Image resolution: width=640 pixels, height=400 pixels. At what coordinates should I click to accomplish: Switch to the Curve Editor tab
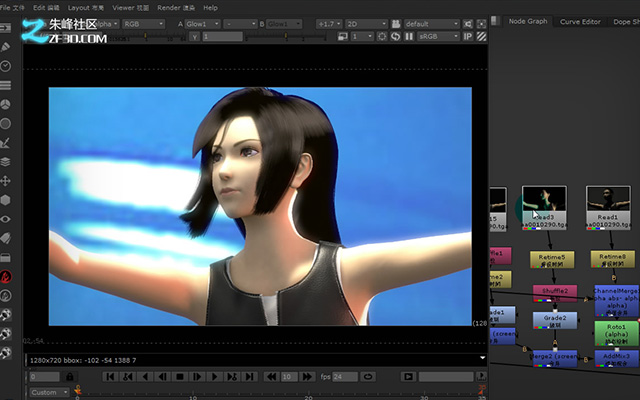point(580,22)
